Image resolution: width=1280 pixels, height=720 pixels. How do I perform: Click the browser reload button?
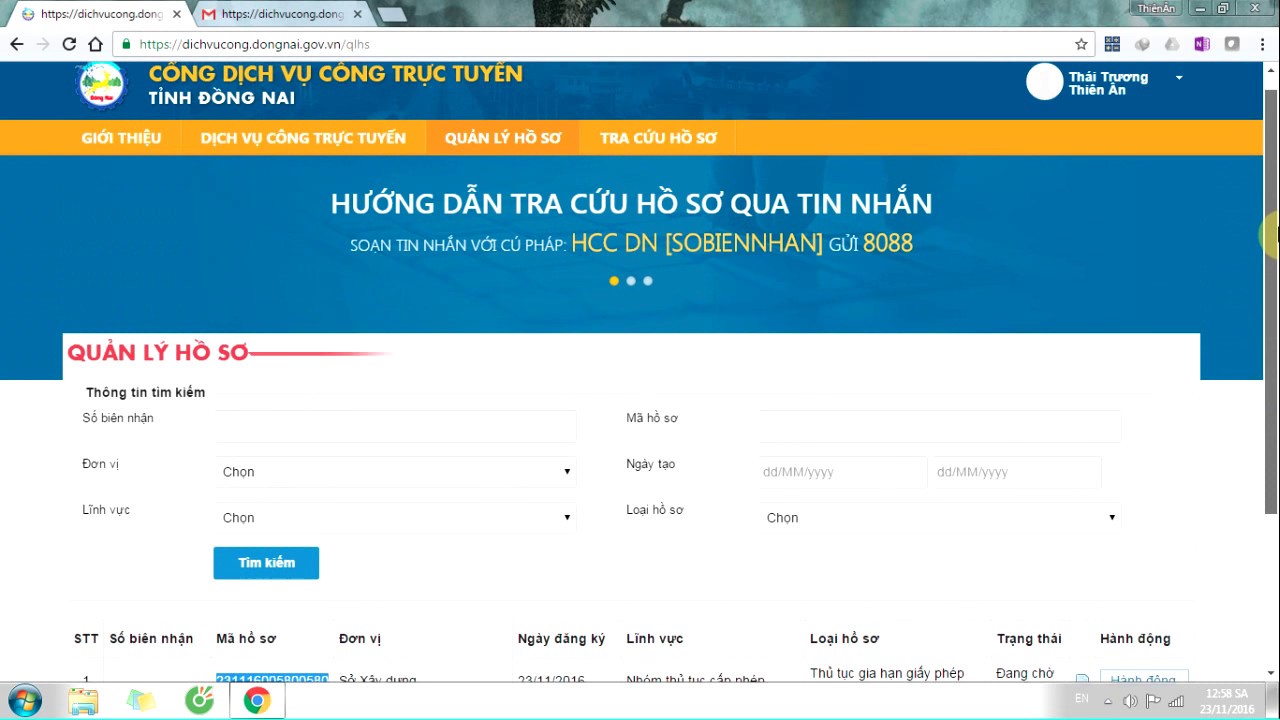point(69,44)
